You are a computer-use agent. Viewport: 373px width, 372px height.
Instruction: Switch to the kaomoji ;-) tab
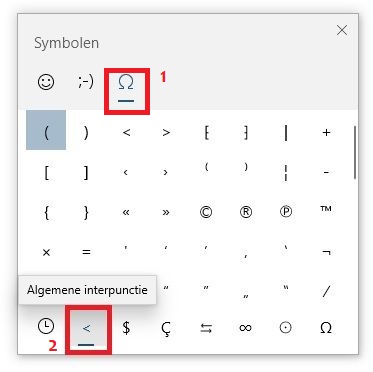coord(86,82)
